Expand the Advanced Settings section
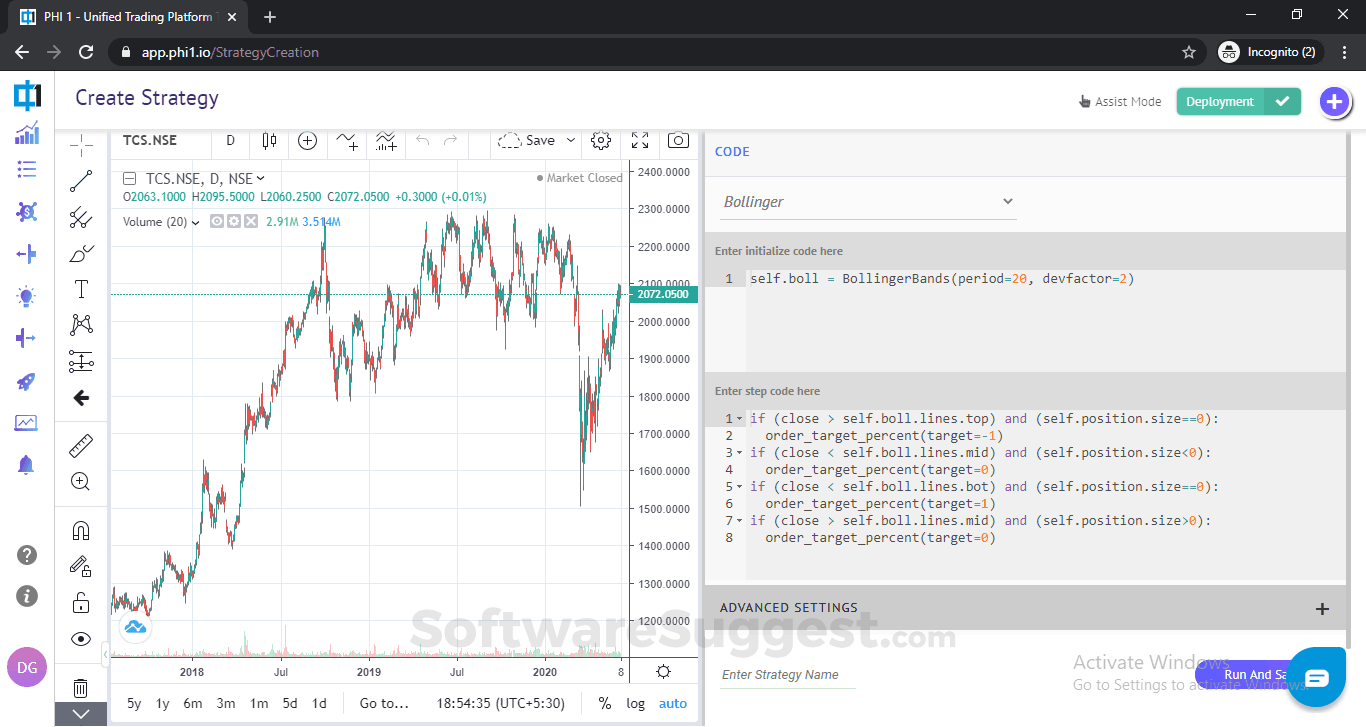 coord(1322,608)
